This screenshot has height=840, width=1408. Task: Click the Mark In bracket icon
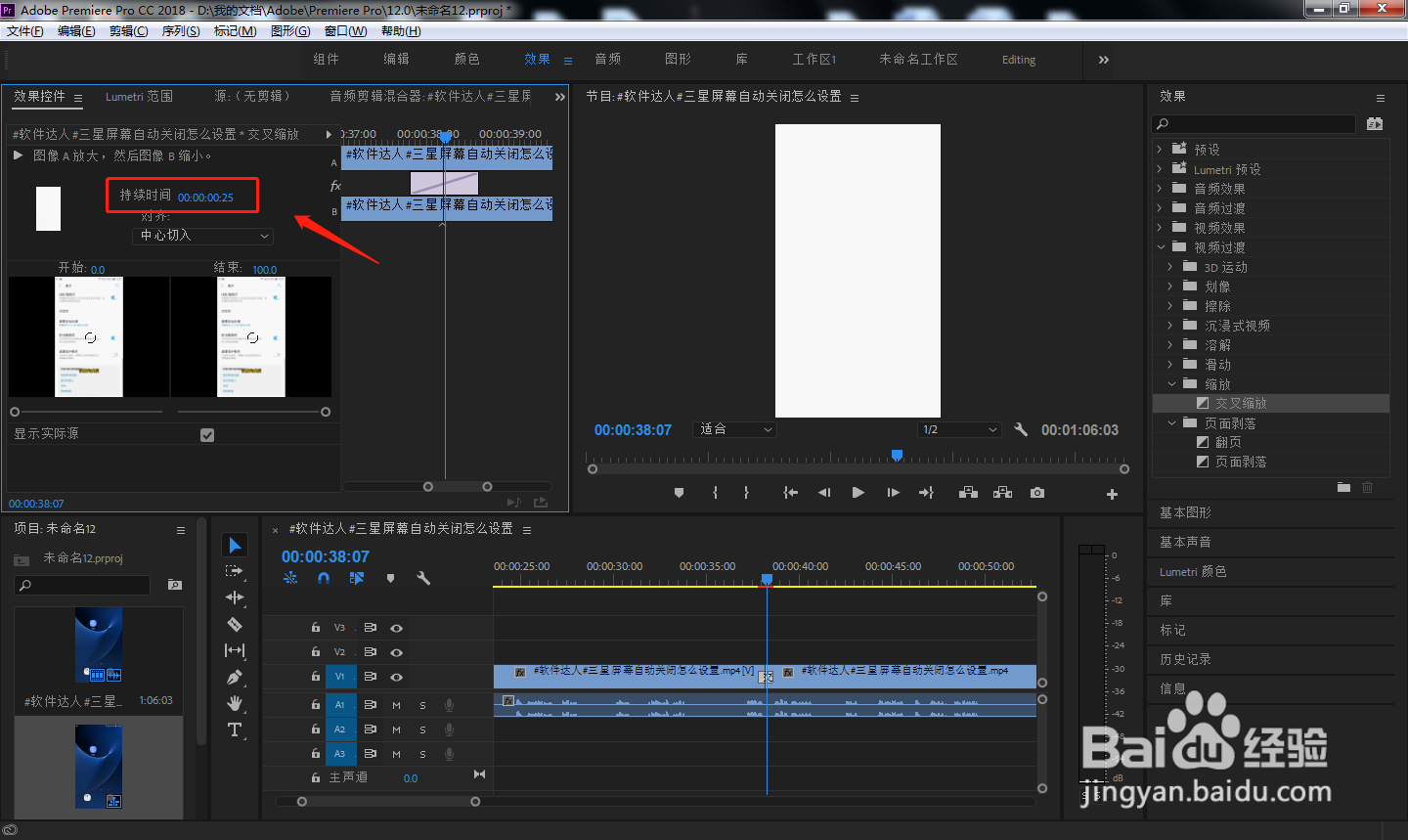[x=716, y=493]
